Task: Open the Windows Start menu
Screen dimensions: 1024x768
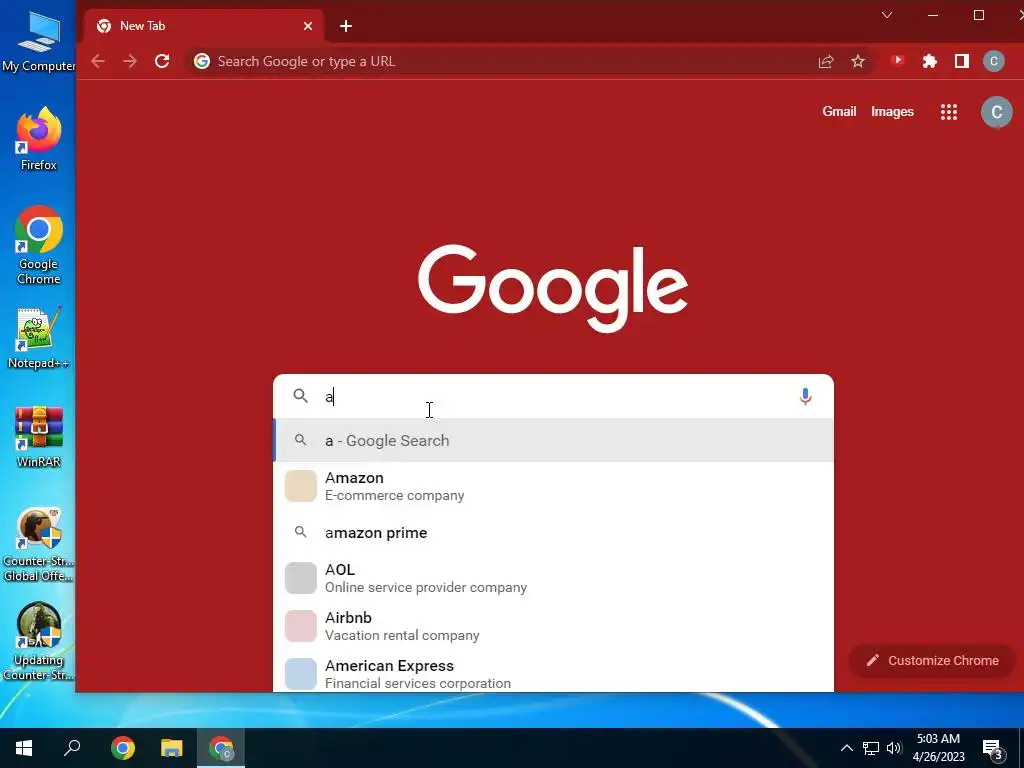Action: pyautogui.click(x=24, y=748)
